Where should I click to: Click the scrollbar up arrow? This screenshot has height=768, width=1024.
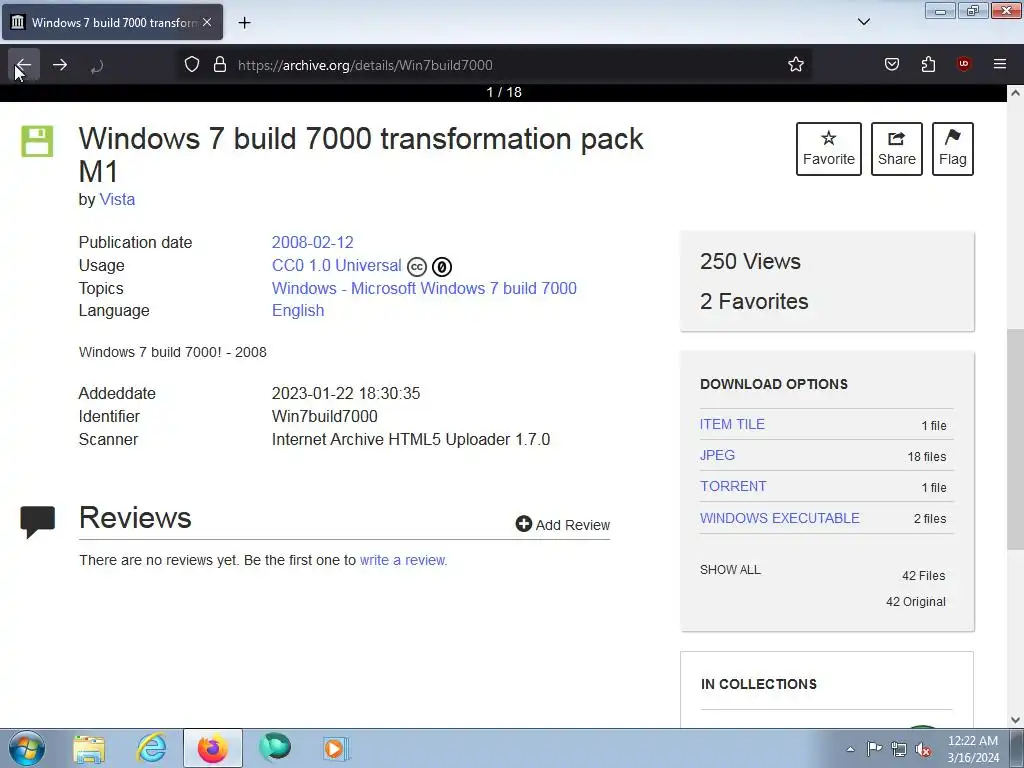(1015, 93)
